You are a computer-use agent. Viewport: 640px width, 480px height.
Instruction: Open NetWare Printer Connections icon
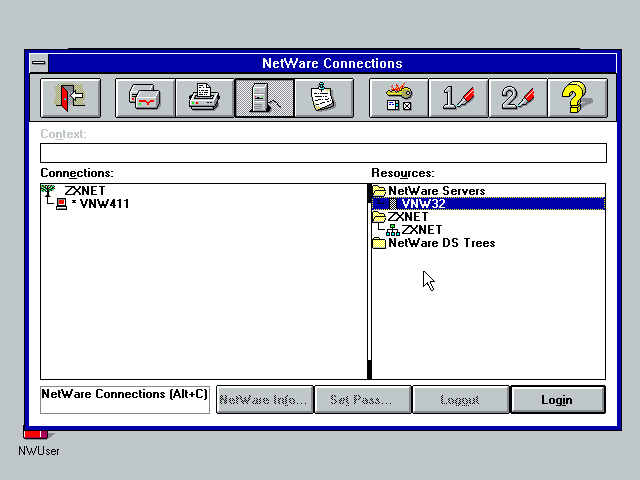click(x=204, y=98)
